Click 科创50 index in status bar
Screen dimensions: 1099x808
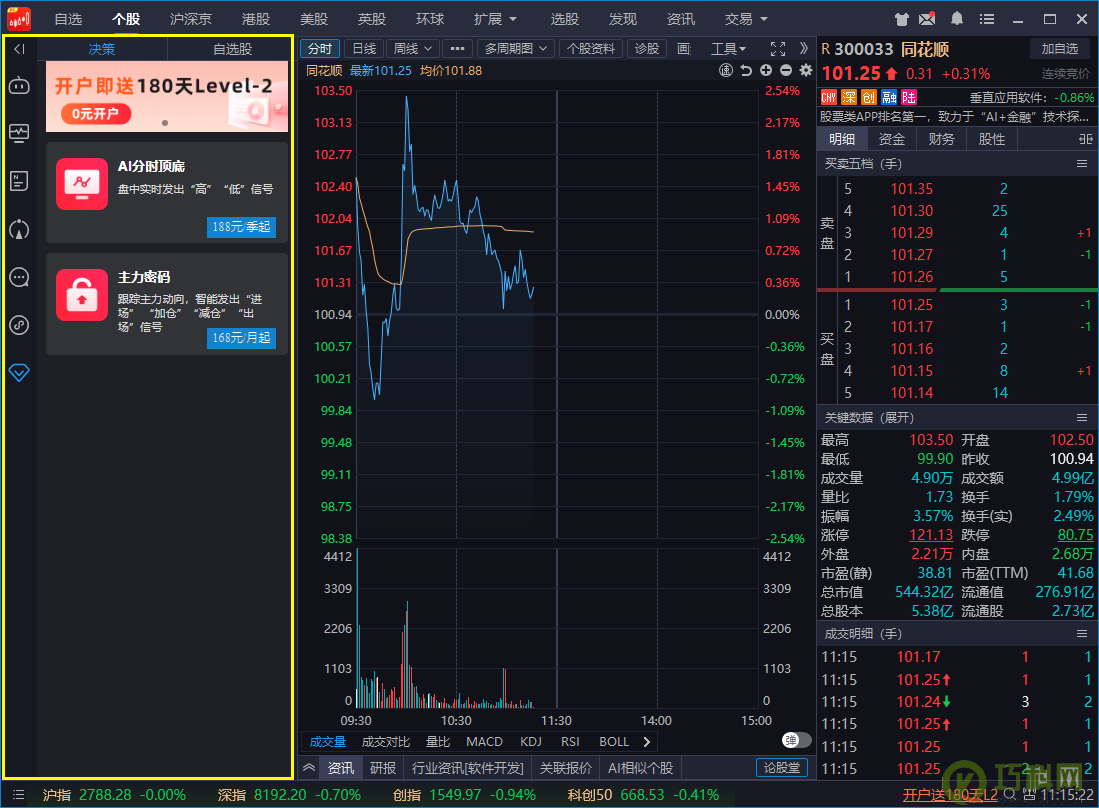643,795
